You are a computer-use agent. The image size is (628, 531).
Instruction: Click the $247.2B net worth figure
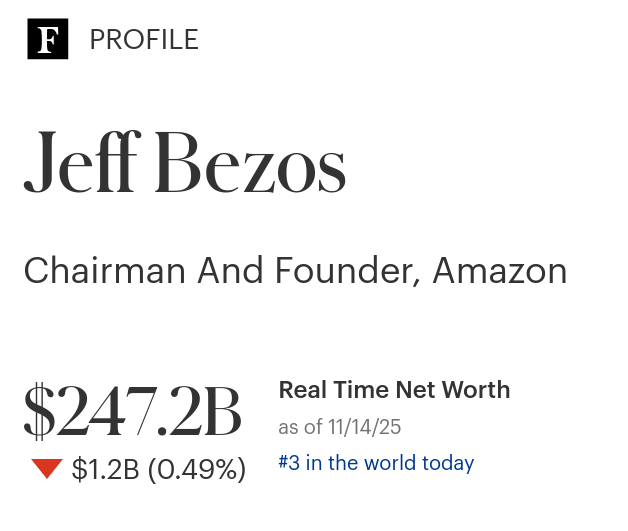coord(132,412)
